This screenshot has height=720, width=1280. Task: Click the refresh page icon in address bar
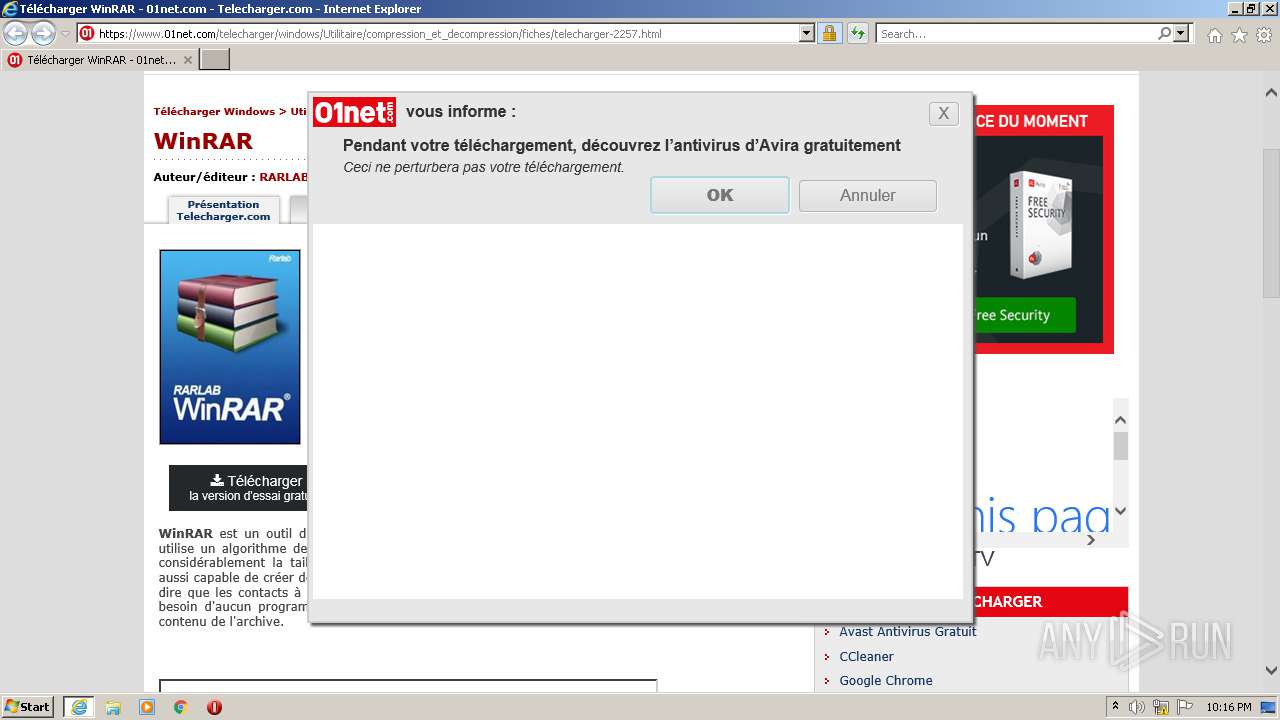click(x=857, y=34)
